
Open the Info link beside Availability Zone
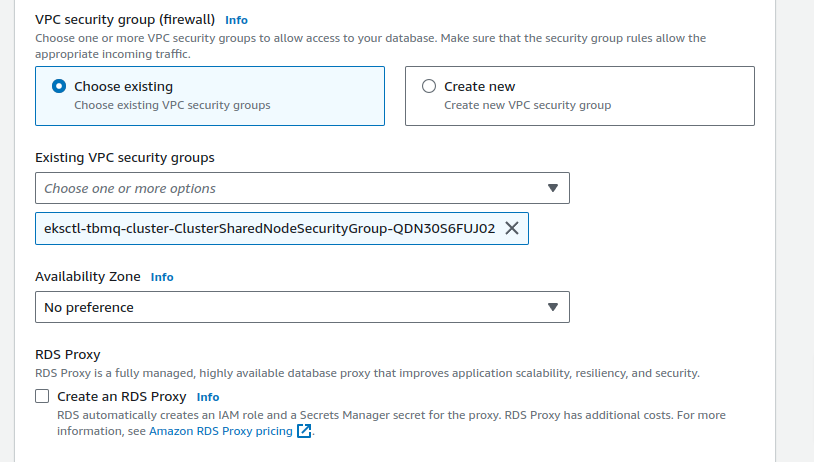click(161, 277)
